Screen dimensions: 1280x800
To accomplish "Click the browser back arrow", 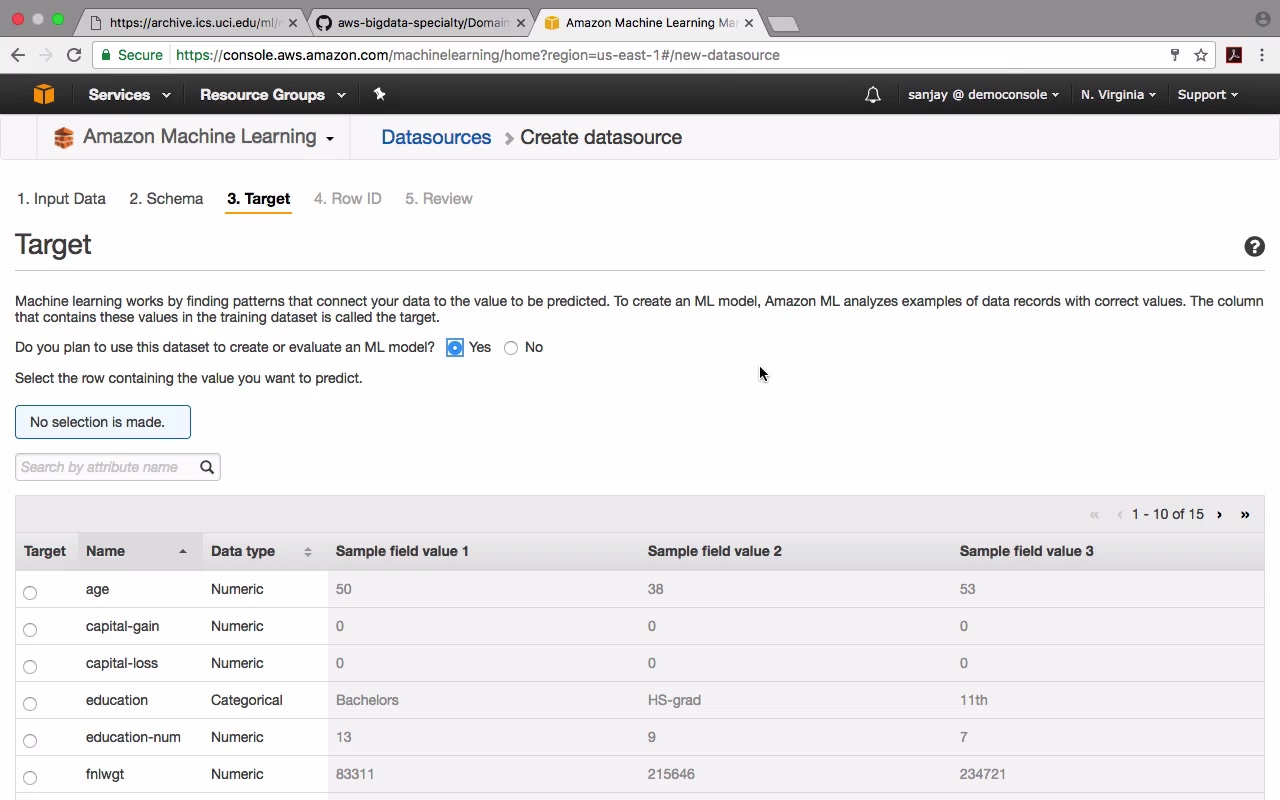I will (18, 55).
